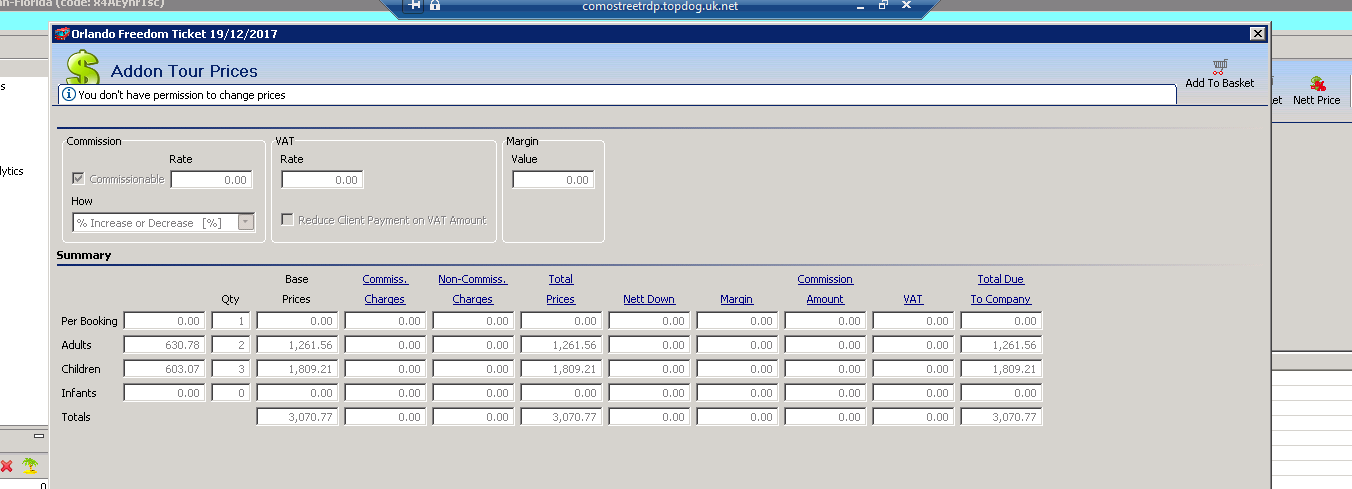Toggle the Commissionable checkbox
This screenshot has height=489, width=1352.
pyautogui.click(x=79, y=179)
